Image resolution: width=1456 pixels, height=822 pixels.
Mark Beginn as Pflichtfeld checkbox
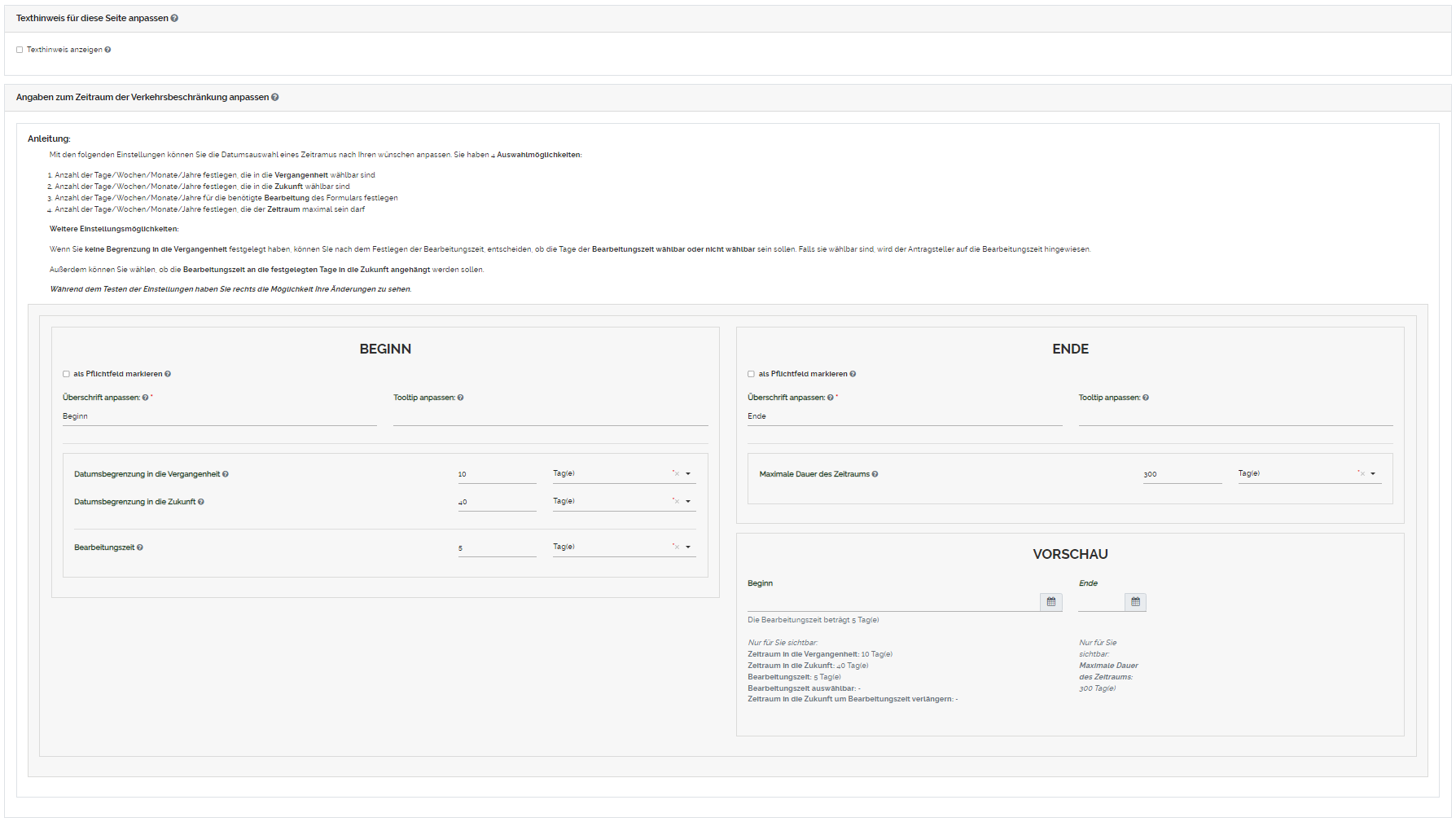click(67, 374)
